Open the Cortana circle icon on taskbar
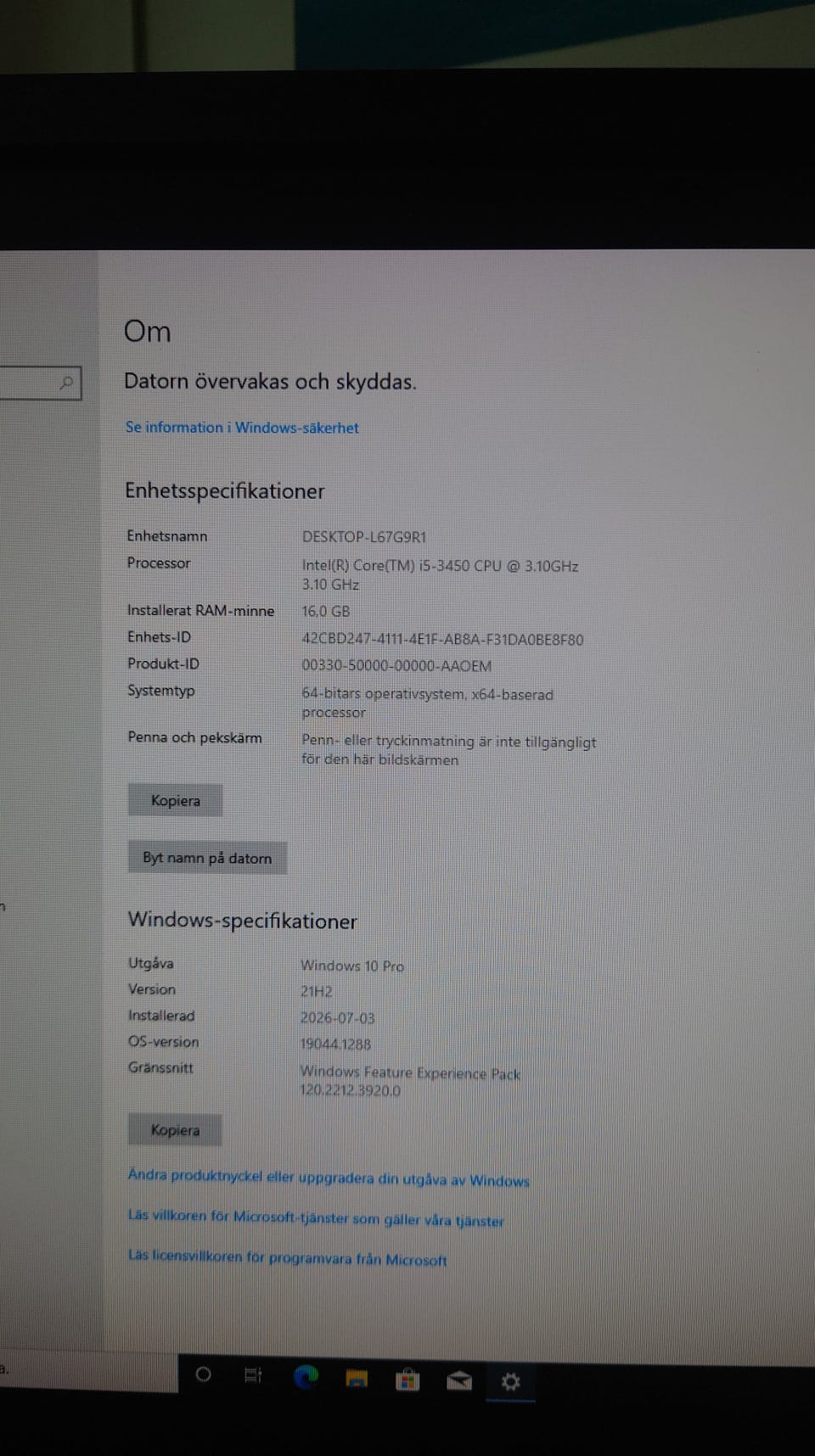 (203, 1375)
